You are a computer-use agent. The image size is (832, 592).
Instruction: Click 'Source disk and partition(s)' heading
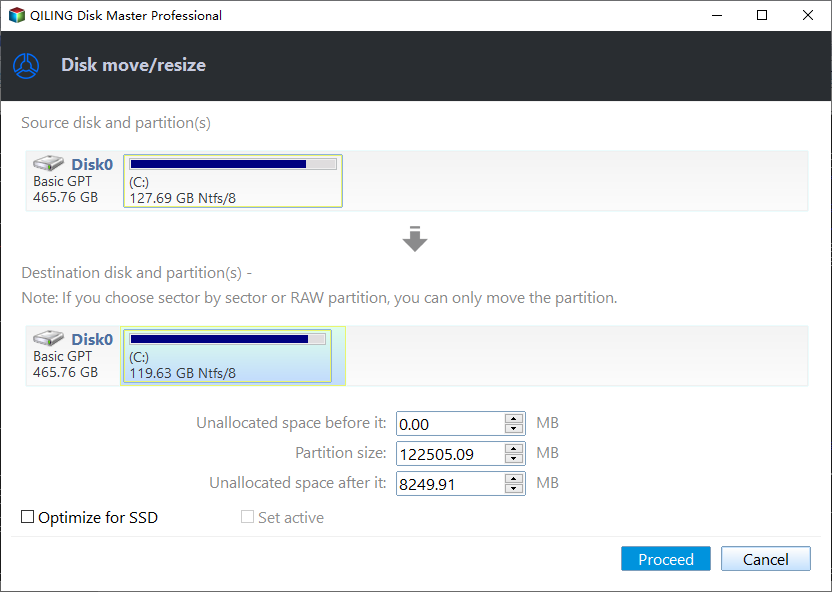coord(116,123)
